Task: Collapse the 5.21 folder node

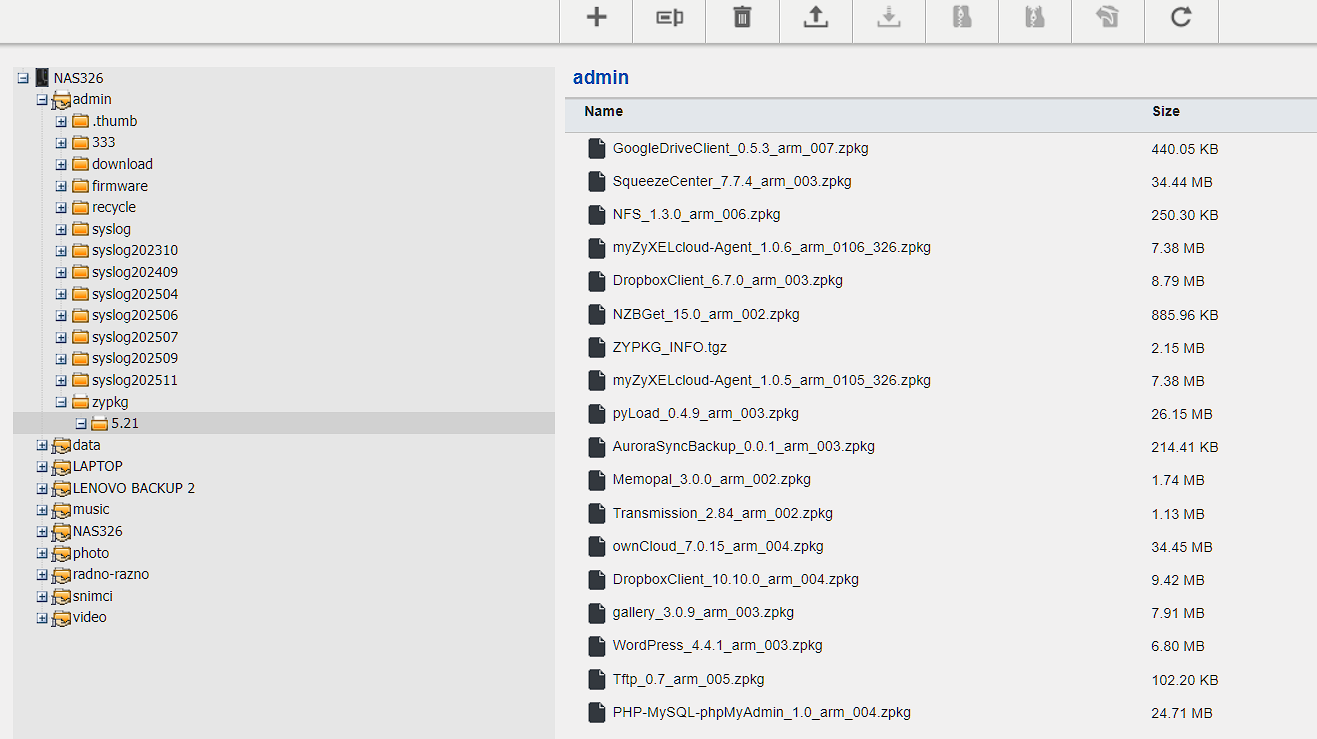Action: point(81,423)
